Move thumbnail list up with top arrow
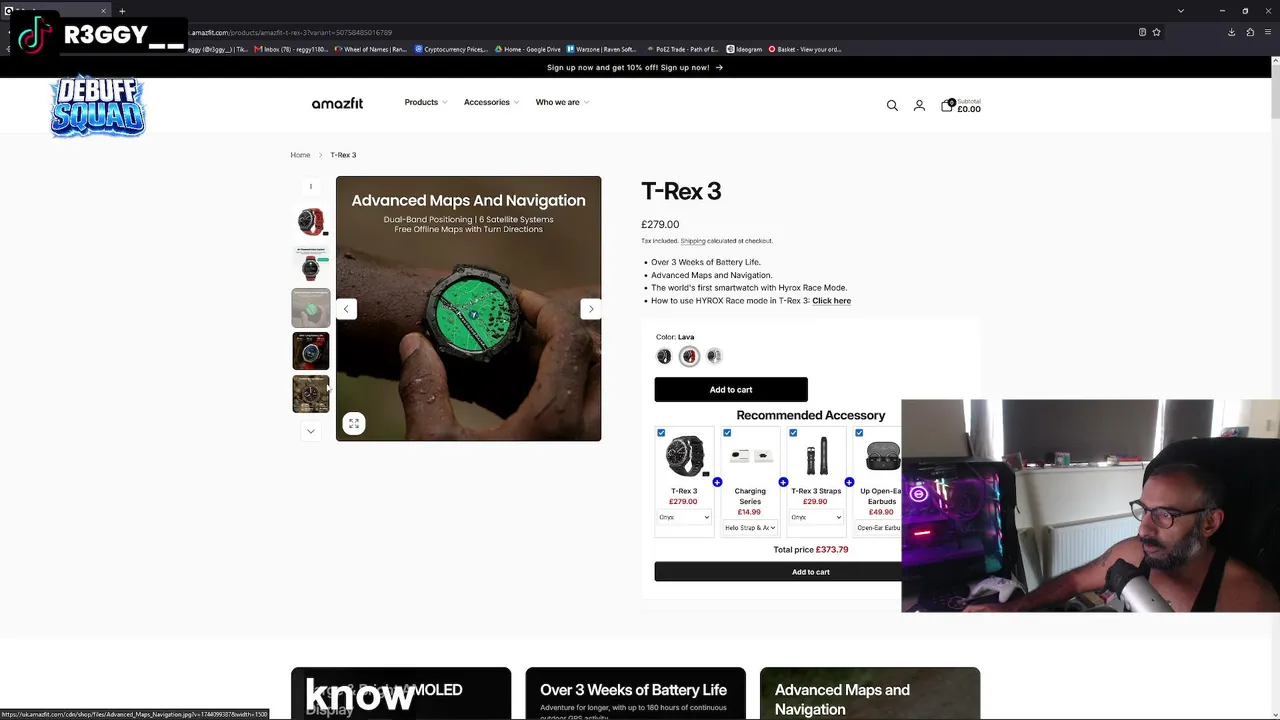This screenshot has width=1280, height=720. [310, 186]
